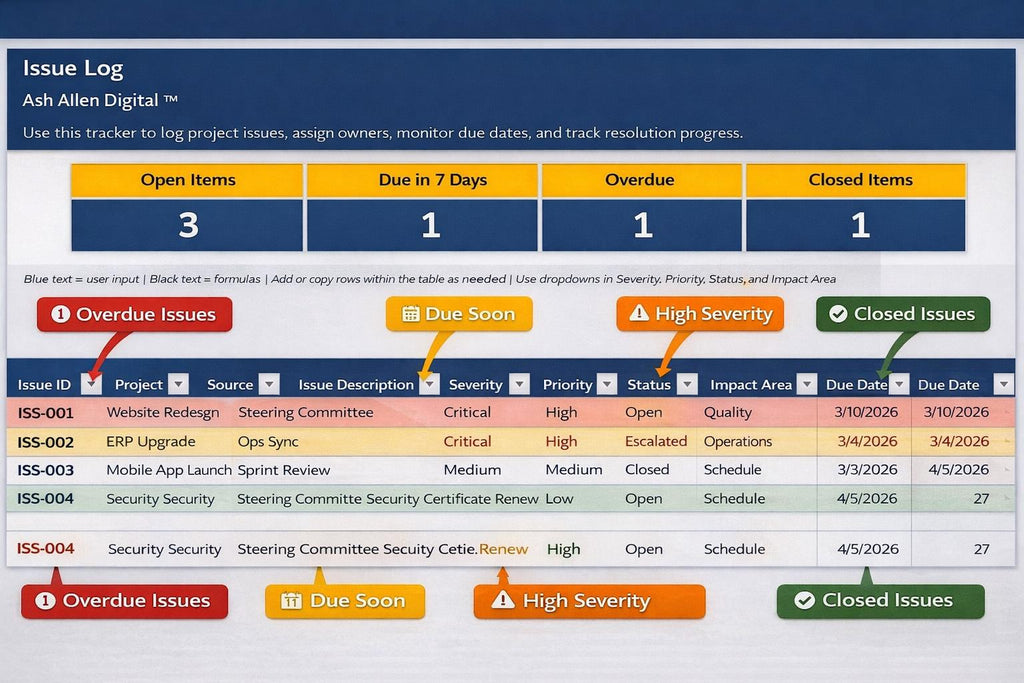Click the Ash Allen Digital subtitle
1024x683 pixels.
point(100,101)
